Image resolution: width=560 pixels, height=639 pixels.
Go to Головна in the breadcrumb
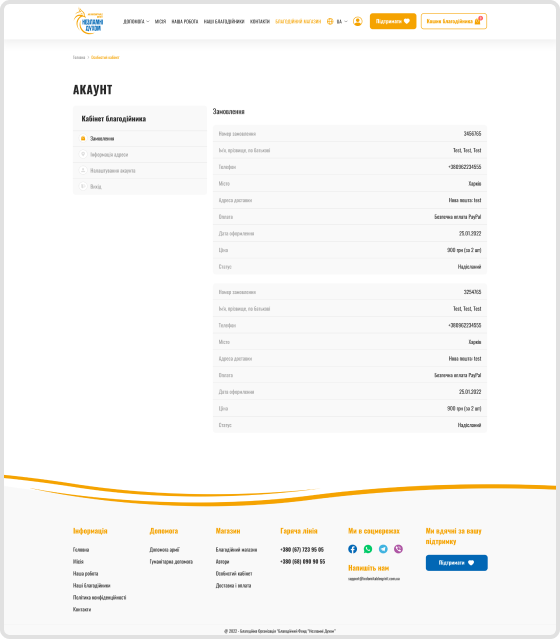pyautogui.click(x=79, y=57)
